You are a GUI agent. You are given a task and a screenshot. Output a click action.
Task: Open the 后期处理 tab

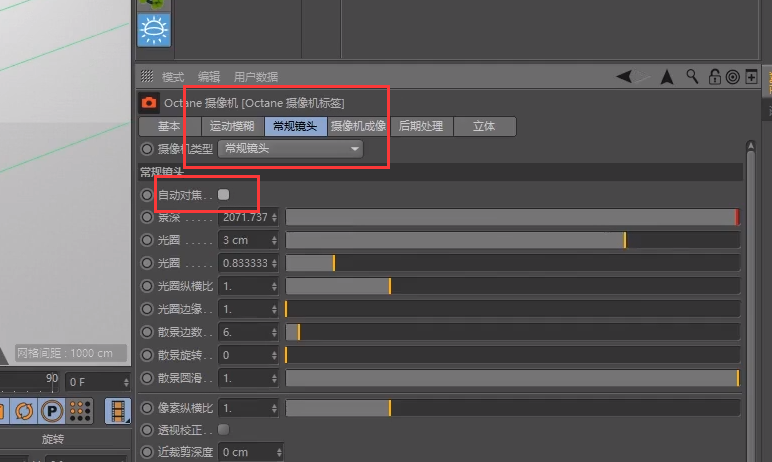click(421, 126)
